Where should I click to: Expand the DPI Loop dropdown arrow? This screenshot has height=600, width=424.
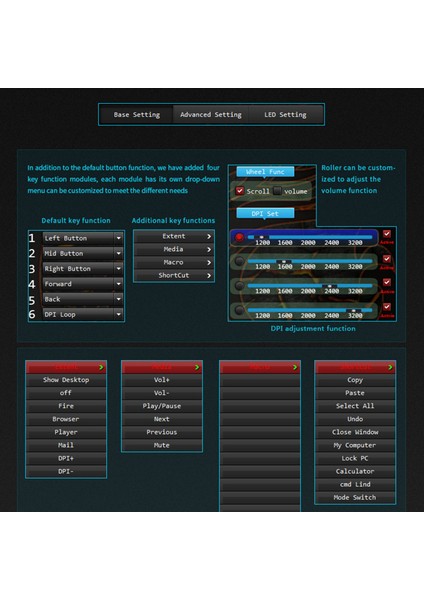click(x=119, y=314)
